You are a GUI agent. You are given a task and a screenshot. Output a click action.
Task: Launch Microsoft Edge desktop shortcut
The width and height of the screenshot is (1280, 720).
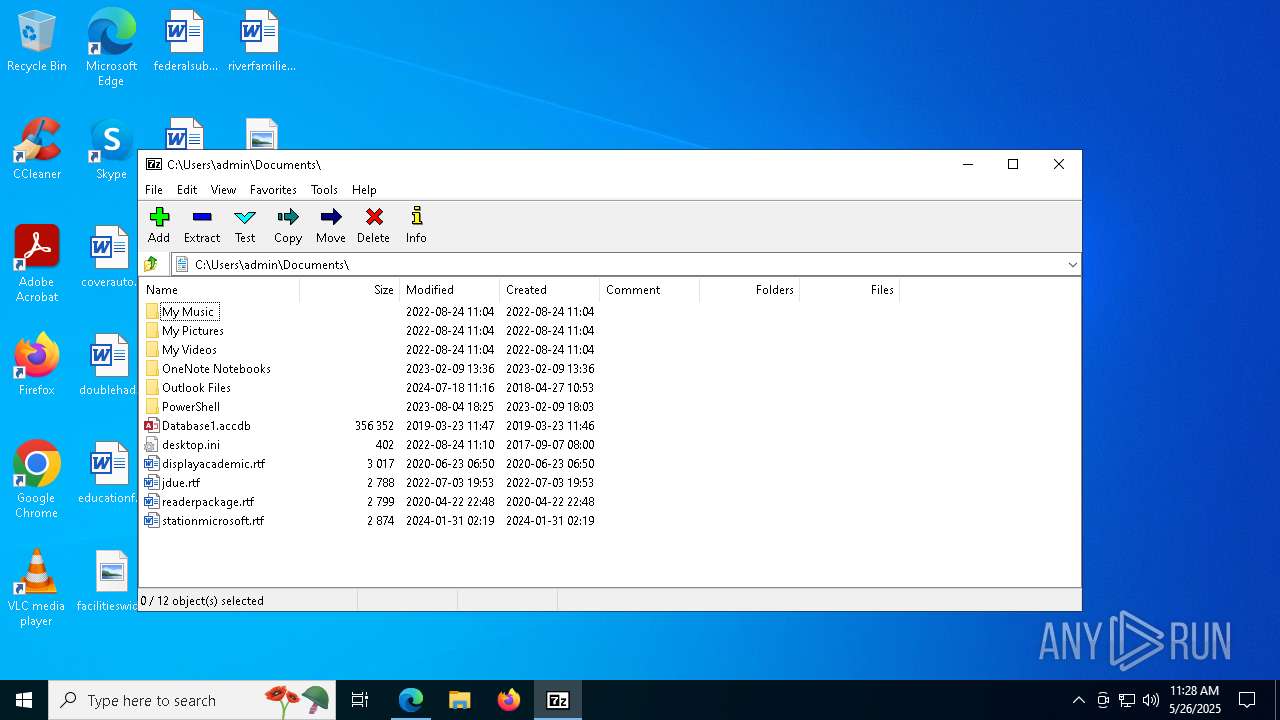[x=111, y=48]
